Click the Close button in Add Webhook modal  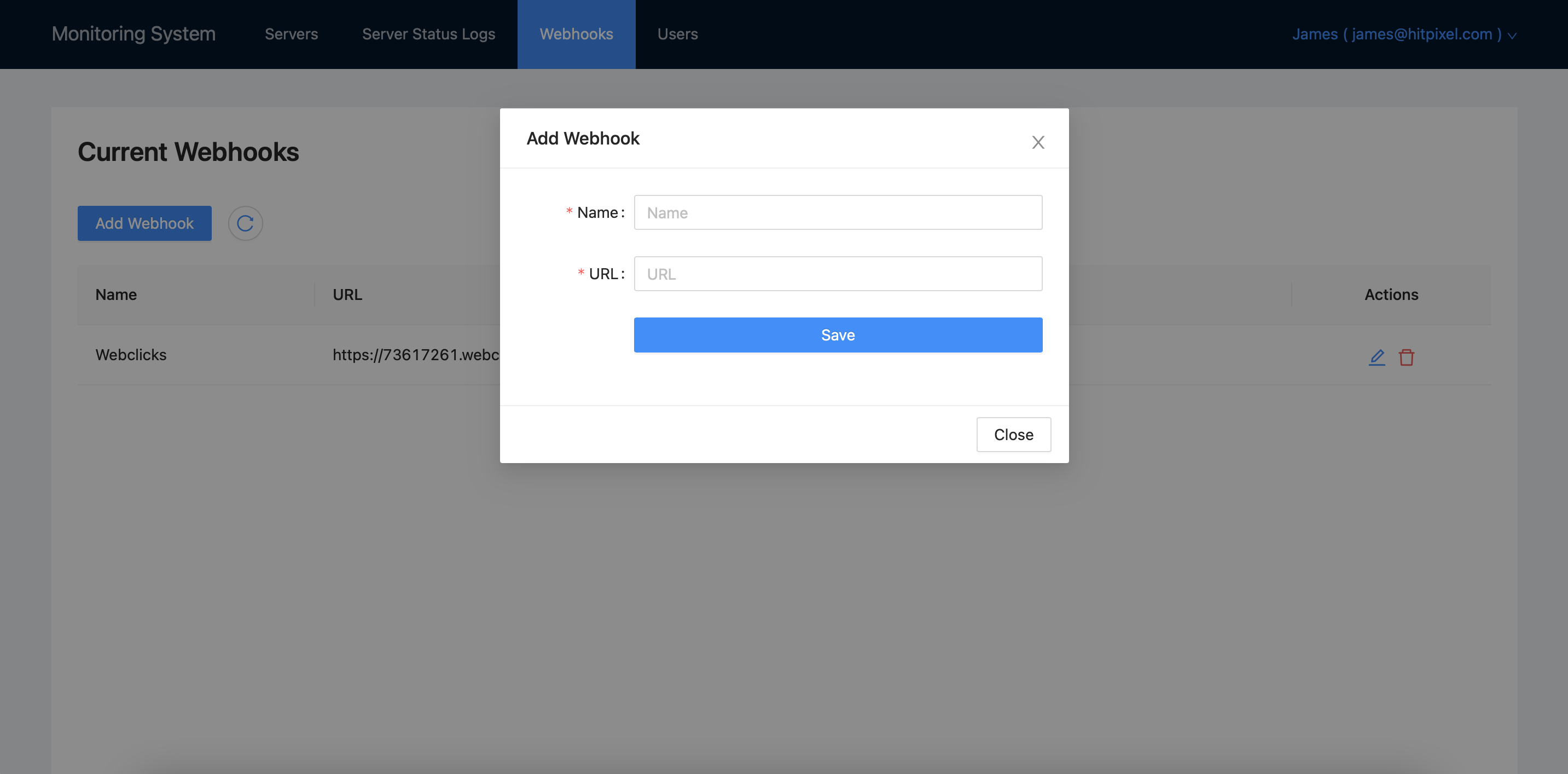[x=1013, y=434]
